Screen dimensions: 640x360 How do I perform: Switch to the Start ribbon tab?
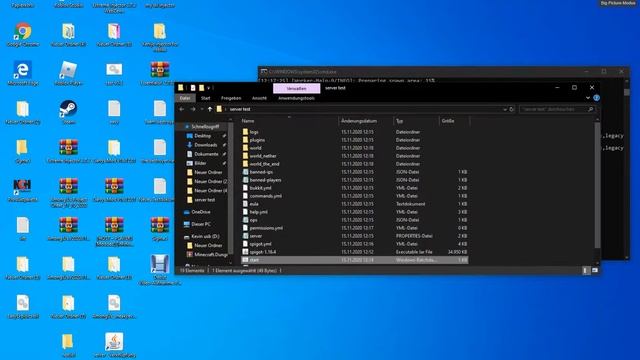206,98
